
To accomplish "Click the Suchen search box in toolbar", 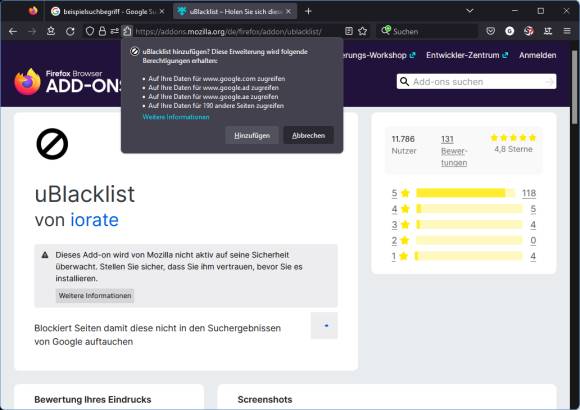I will (x=427, y=31).
